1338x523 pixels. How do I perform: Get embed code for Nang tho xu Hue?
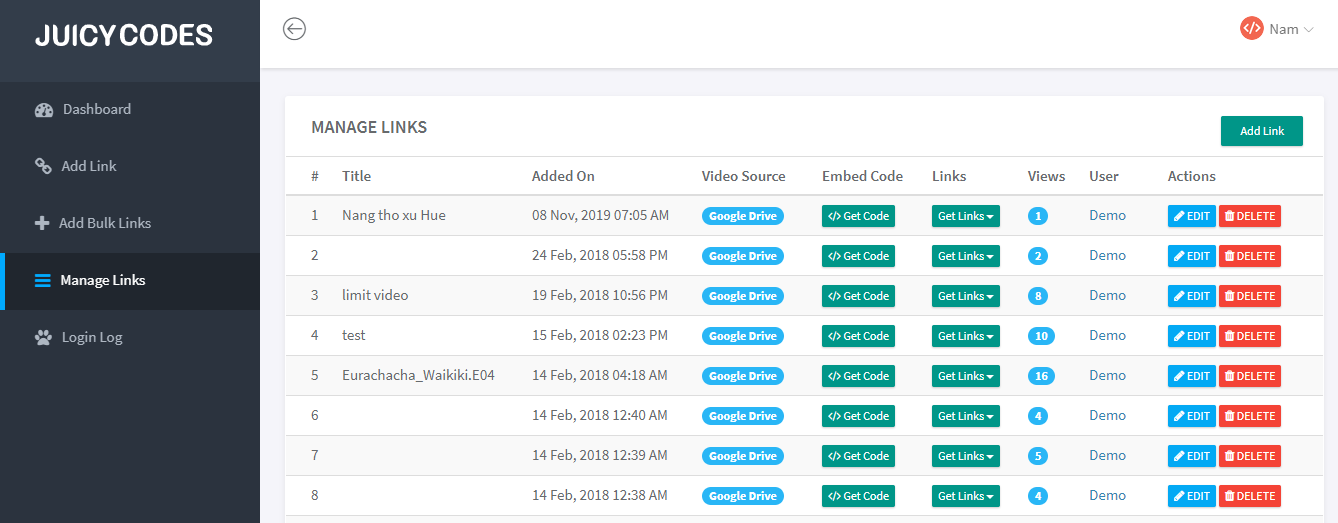click(x=858, y=216)
